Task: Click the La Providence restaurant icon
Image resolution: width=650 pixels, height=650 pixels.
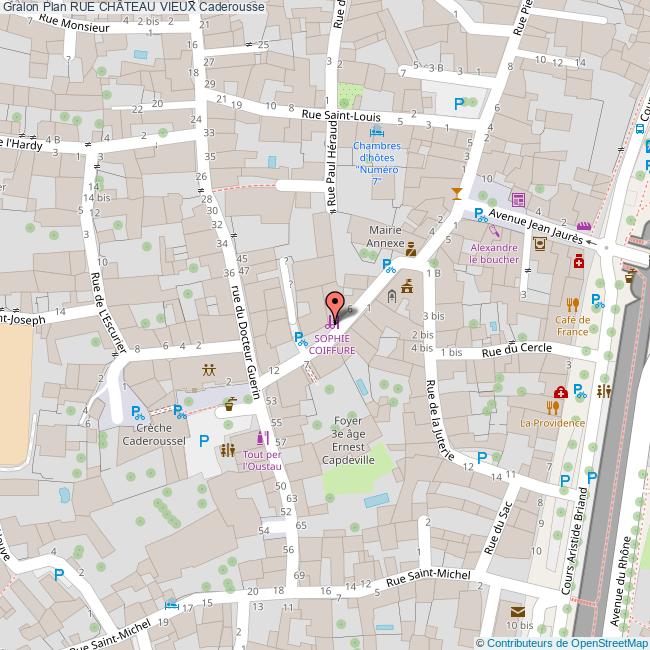Action: coord(552,406)
